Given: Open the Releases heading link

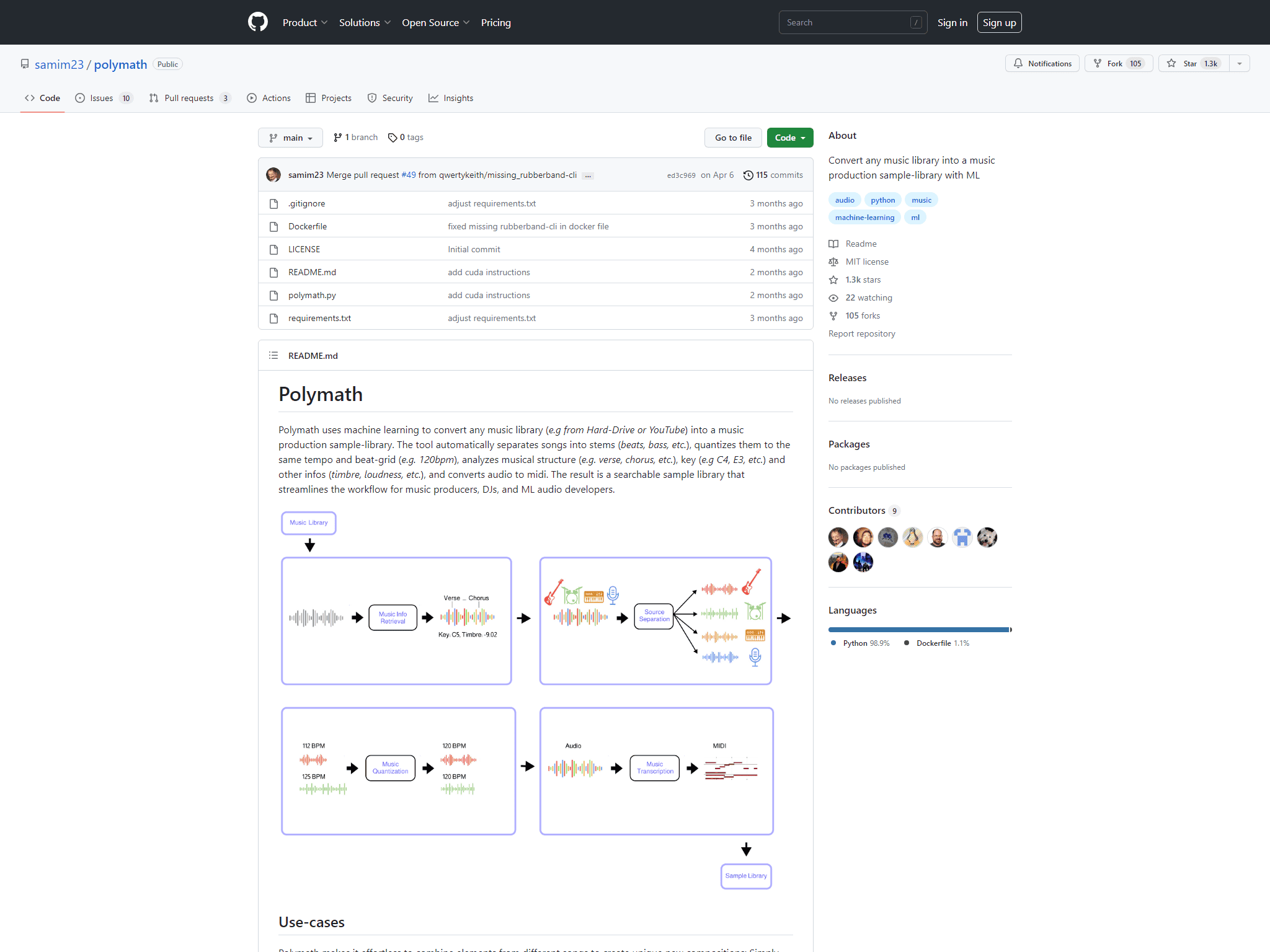Looking at the screenshot, I should 847,377.
